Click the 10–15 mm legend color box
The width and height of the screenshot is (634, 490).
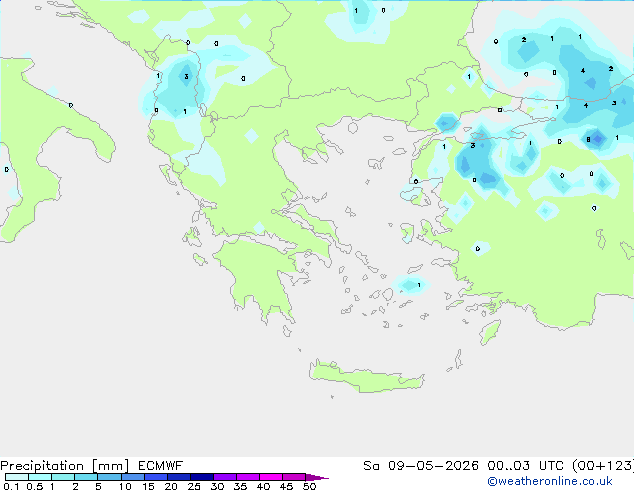click(x=132, y=477)
